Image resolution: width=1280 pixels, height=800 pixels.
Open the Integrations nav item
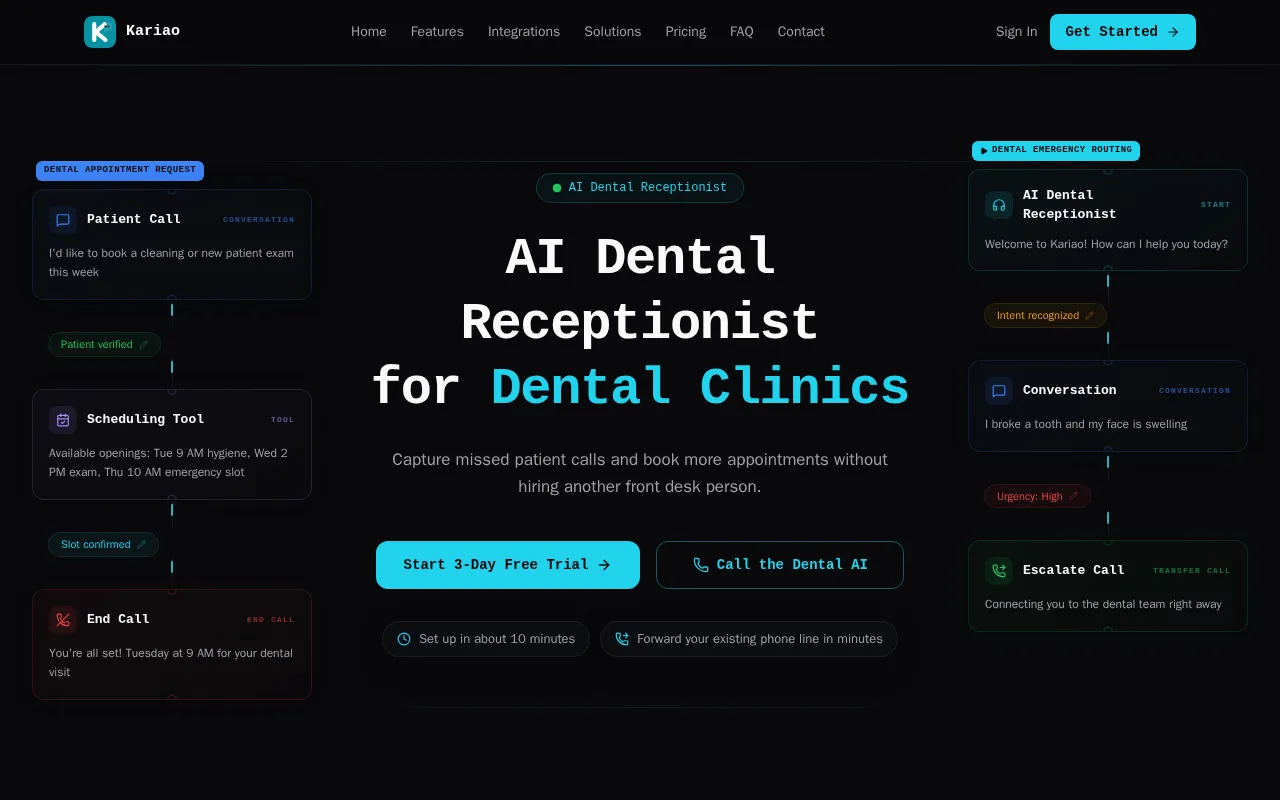[524, 32]
